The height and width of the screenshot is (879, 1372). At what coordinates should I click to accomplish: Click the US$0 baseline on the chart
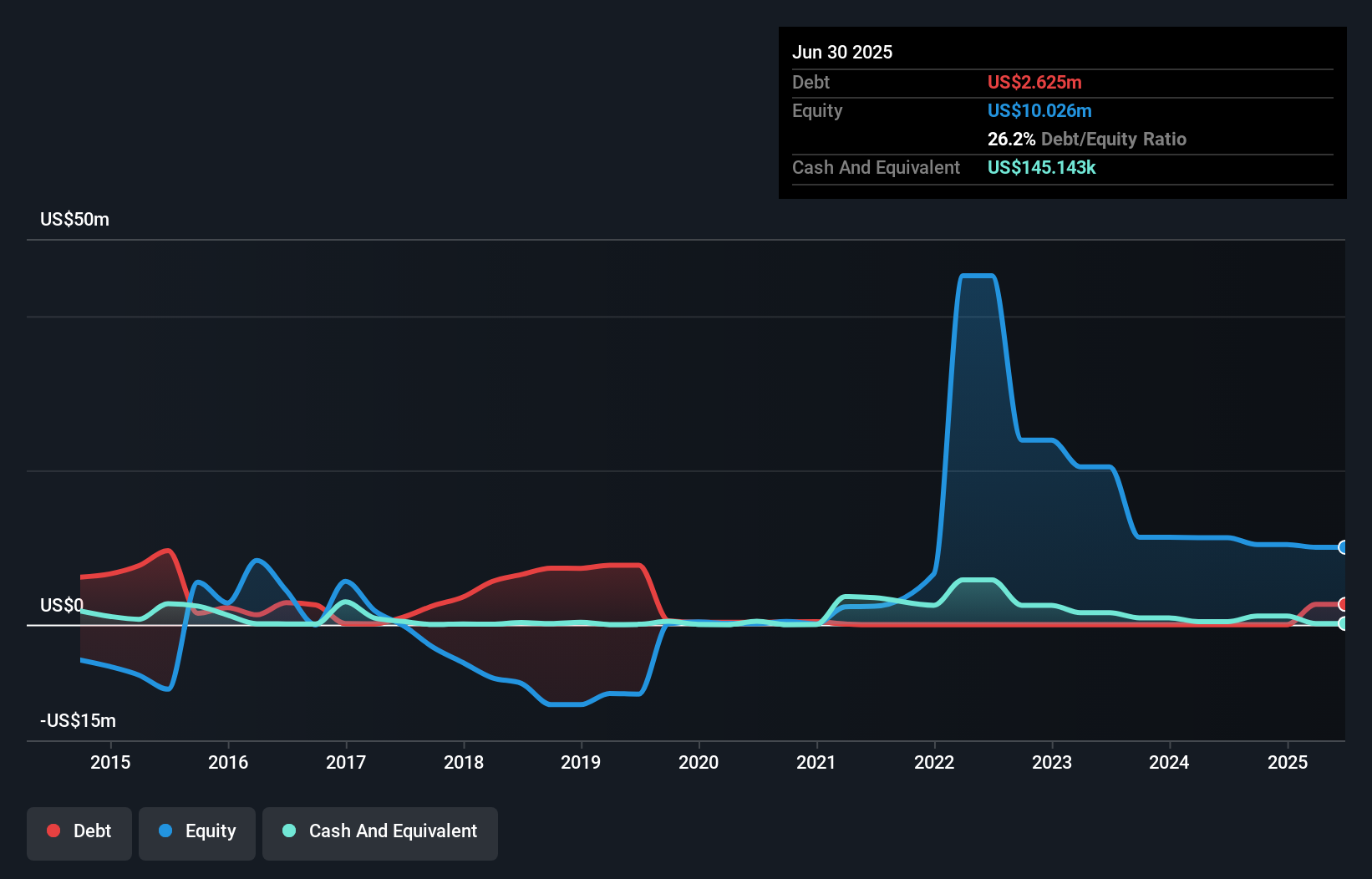coord(668,624)
